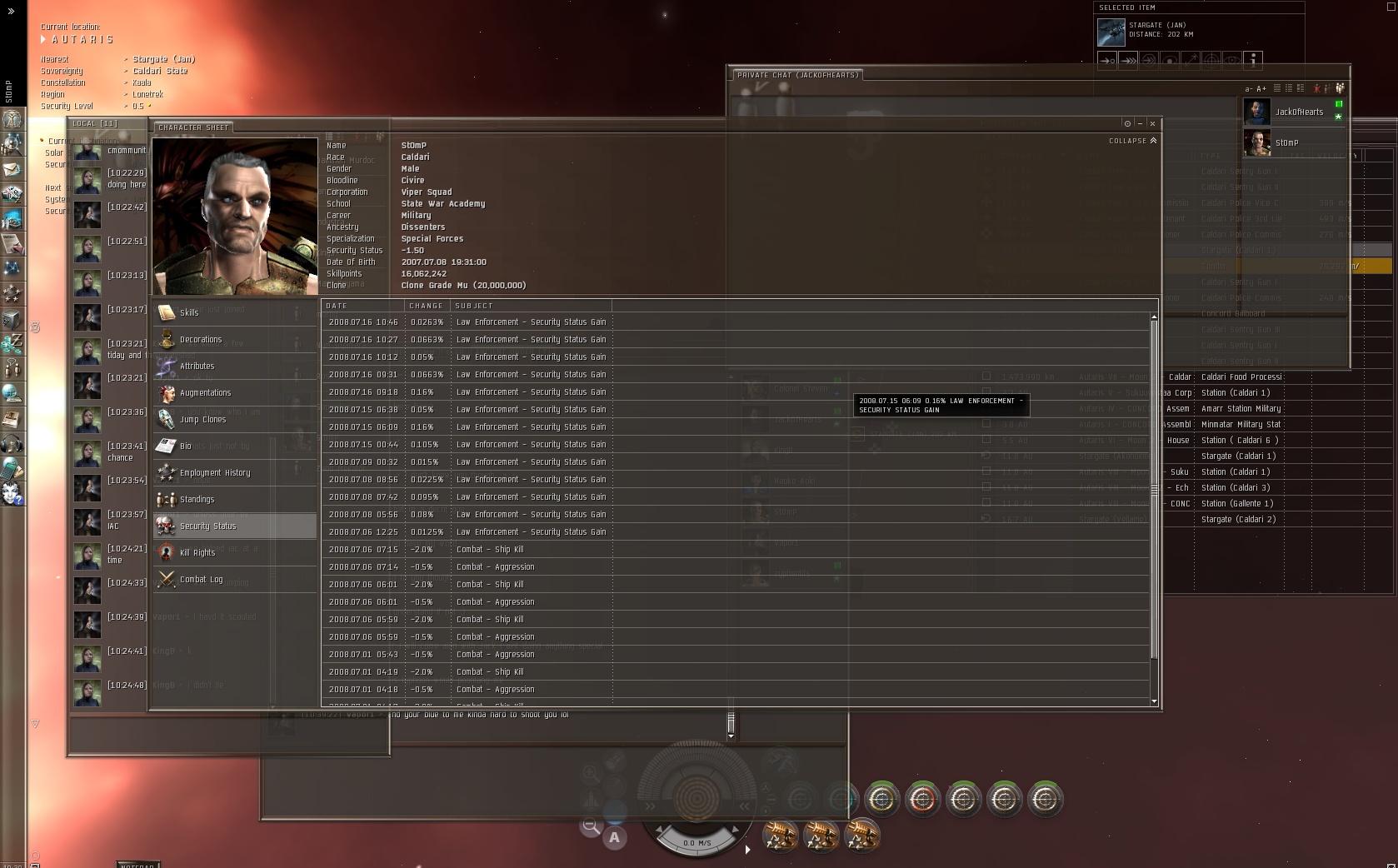Click Keep at Range for selected item
Screen dimensions: 1398x868
pyautogui.click(x=1191, y=60)
